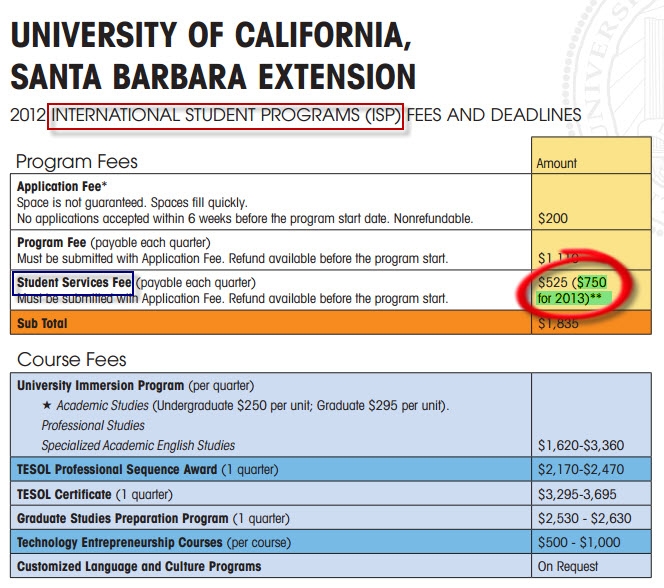This screenshot has width=664, height=588.
Task: Click Graduate Studies Preparation Program label
Action: [122, 519]
